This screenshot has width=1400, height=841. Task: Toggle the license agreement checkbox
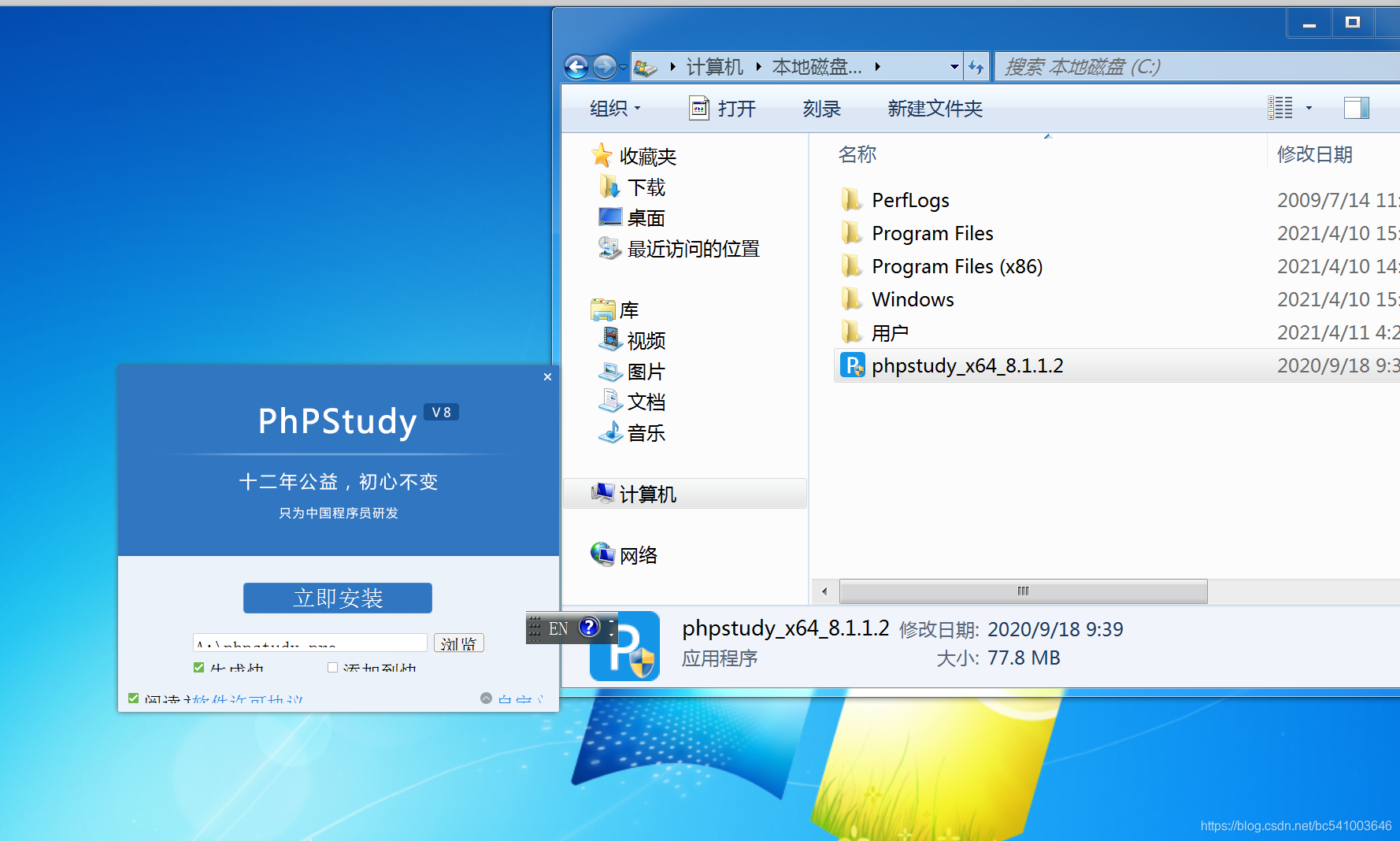click(x=133, y=698)
